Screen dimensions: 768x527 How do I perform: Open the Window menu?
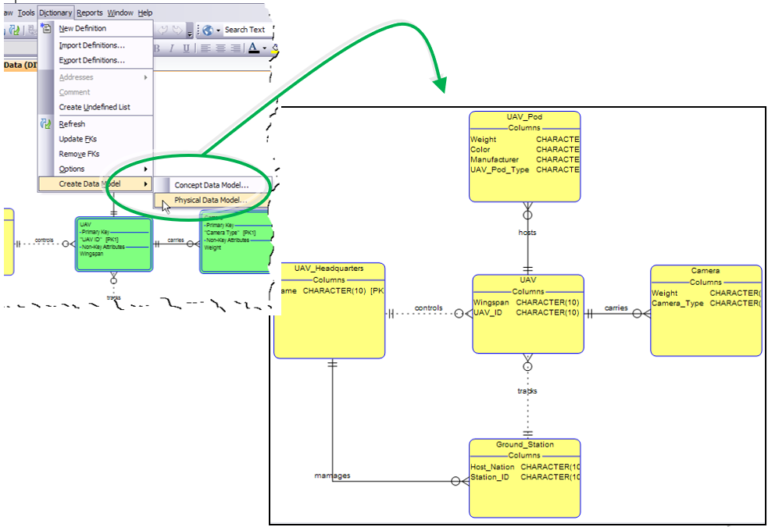point(120,13)
